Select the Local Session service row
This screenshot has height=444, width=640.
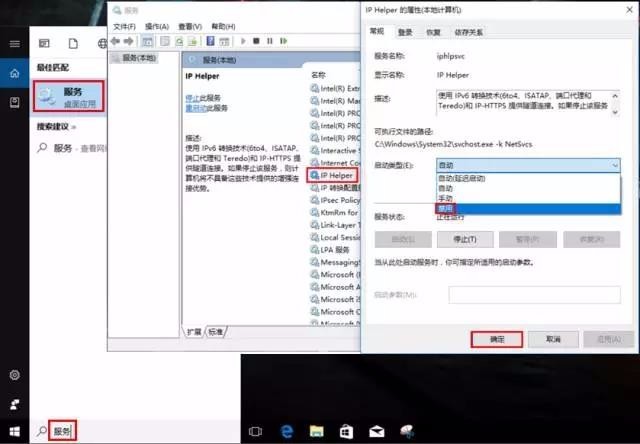(x=335, y=238)
